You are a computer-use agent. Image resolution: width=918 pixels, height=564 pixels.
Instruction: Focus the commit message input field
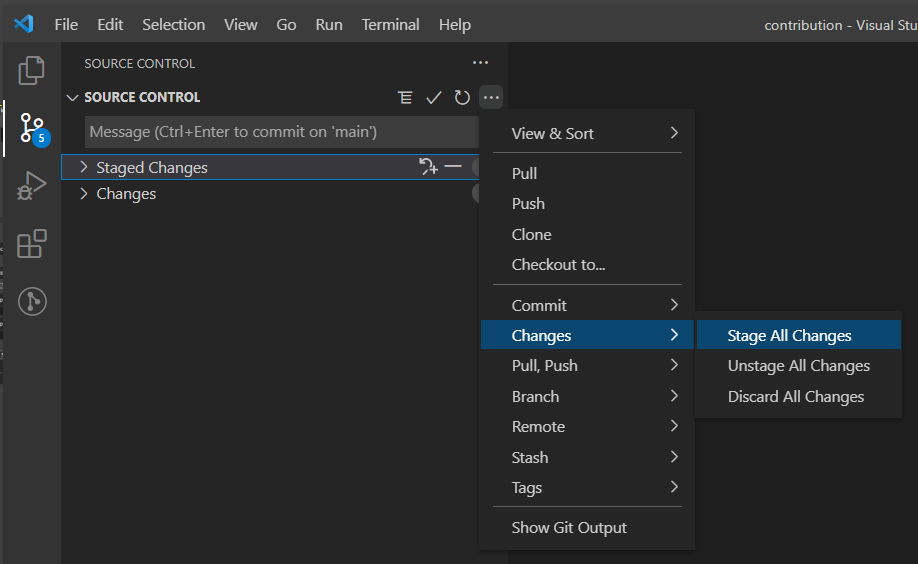point(282,132)
